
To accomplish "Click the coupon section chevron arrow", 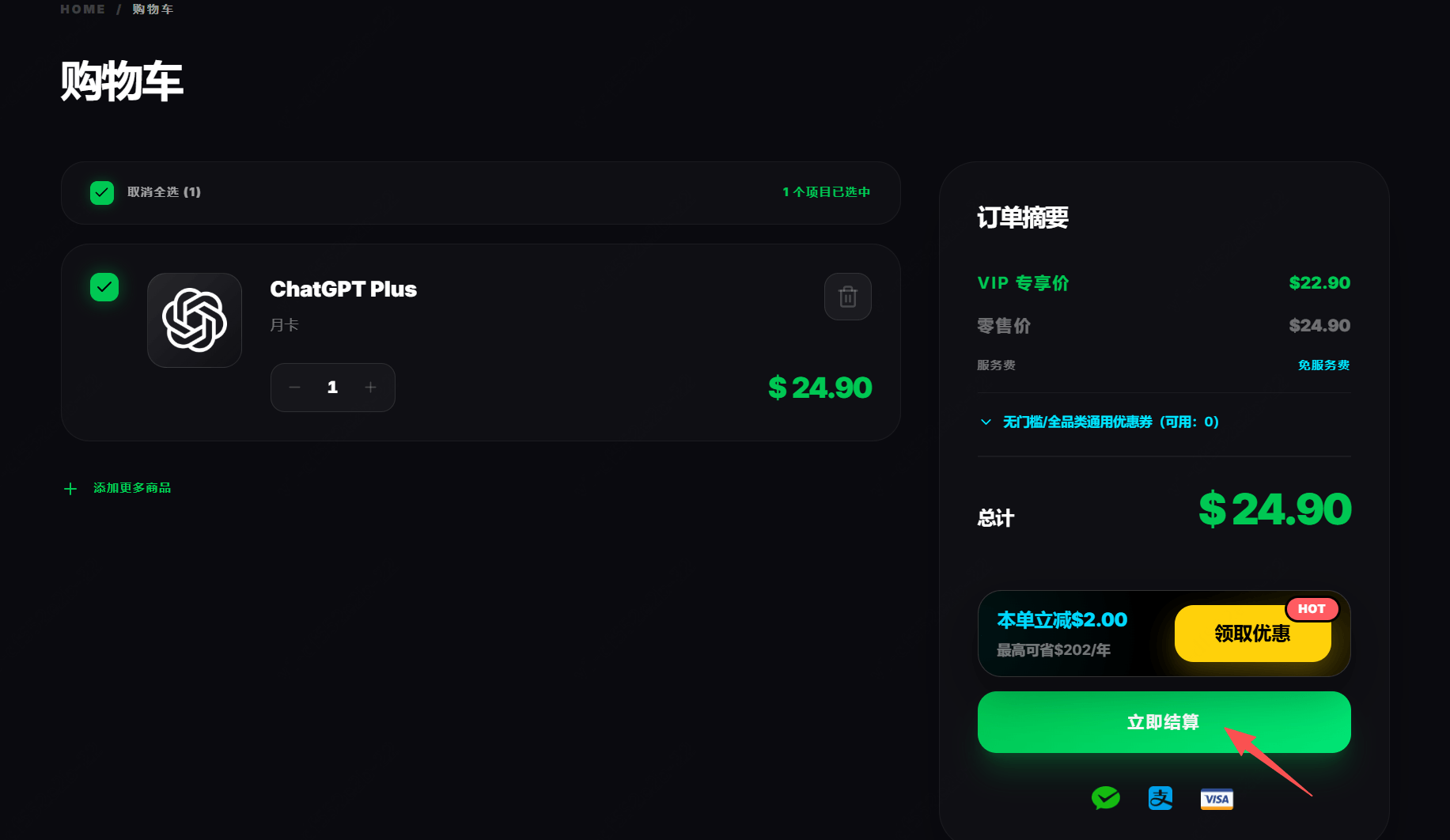I will [986, 422].
